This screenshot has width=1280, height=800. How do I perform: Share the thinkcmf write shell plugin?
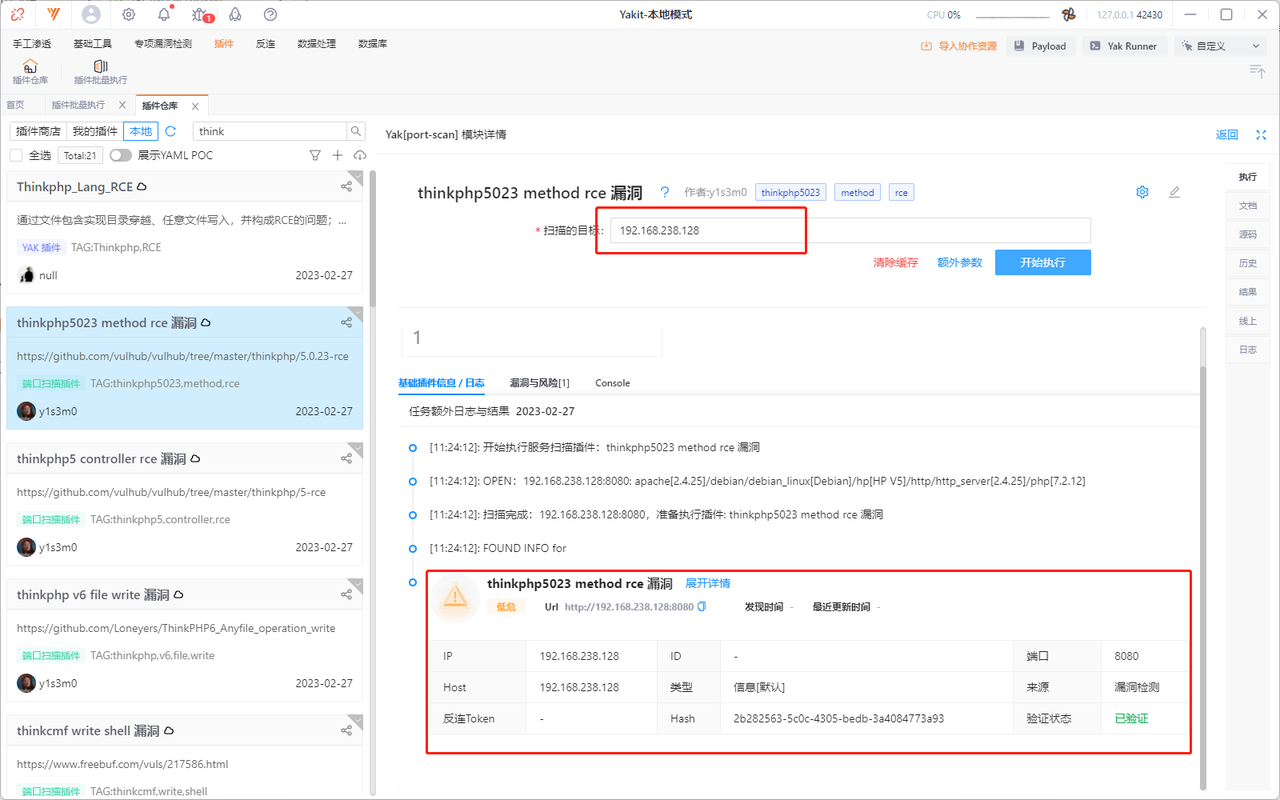pyautogui.click(x=346, y=731)
